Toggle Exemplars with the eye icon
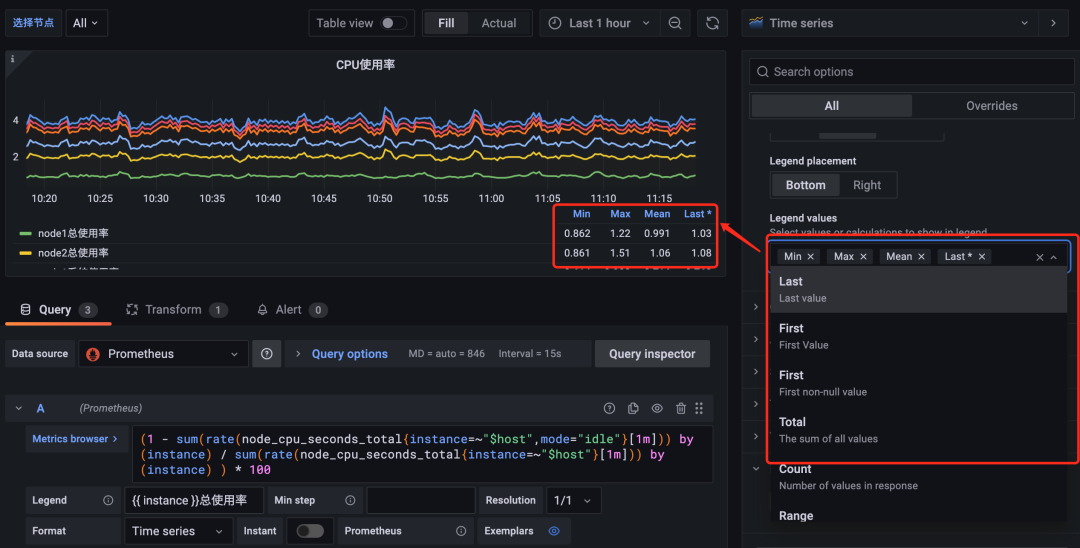Screen dimensions: 1080x548 pyautogui.click(x=554, y=531)
